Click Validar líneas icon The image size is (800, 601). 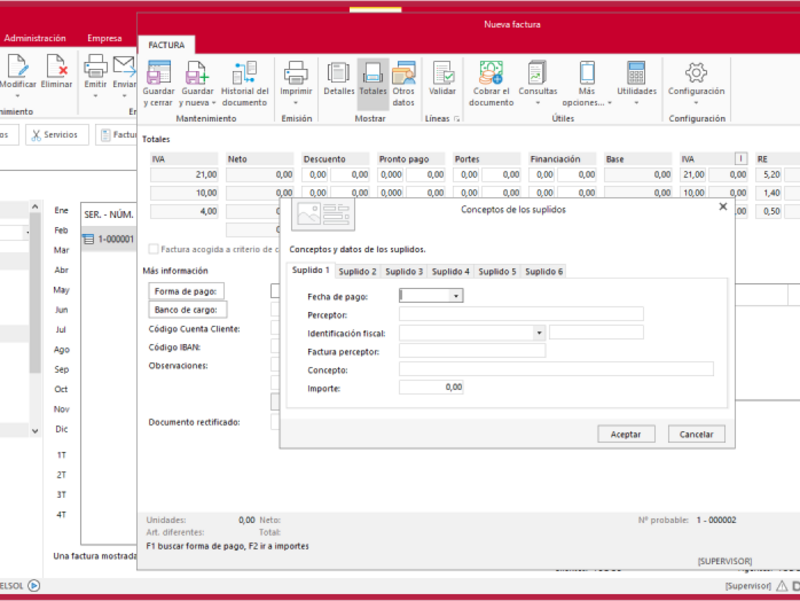442,74
